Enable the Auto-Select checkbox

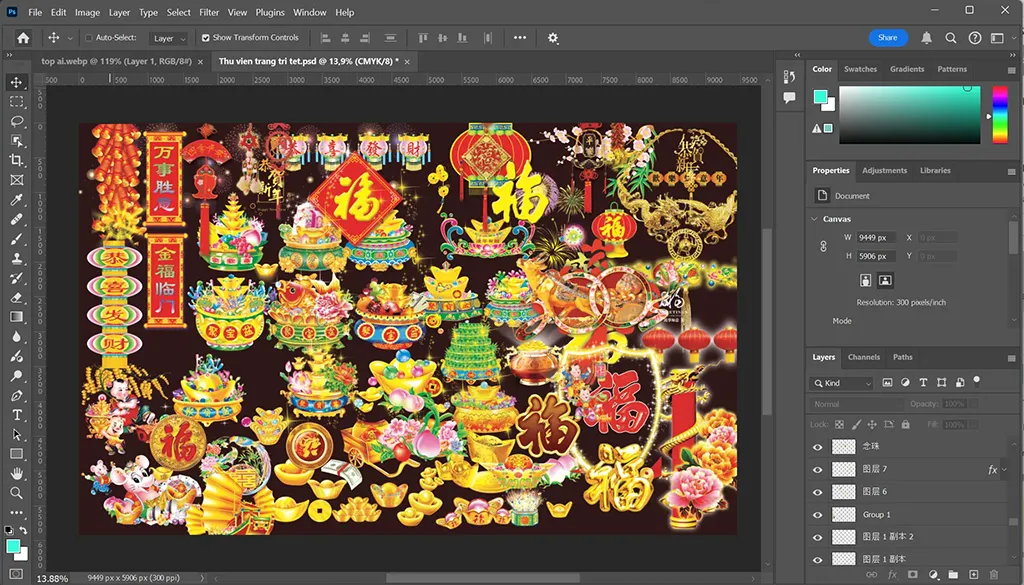(88, 38)
